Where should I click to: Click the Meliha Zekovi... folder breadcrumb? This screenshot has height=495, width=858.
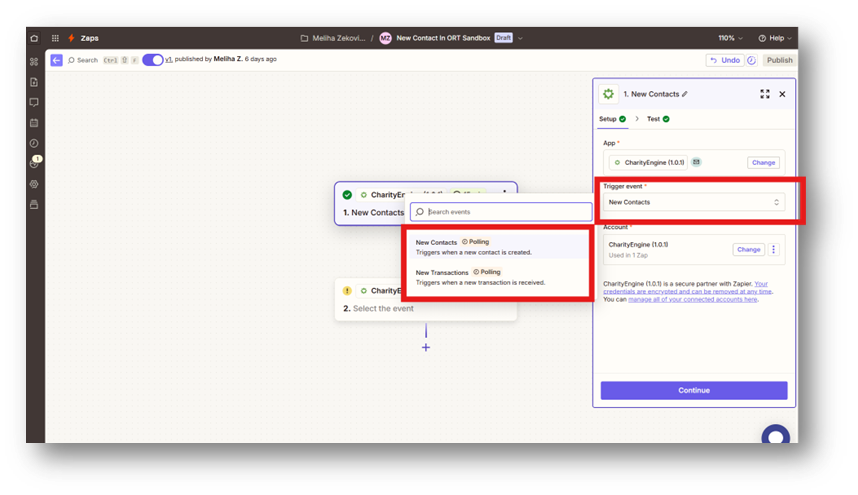tap(339, 38)
